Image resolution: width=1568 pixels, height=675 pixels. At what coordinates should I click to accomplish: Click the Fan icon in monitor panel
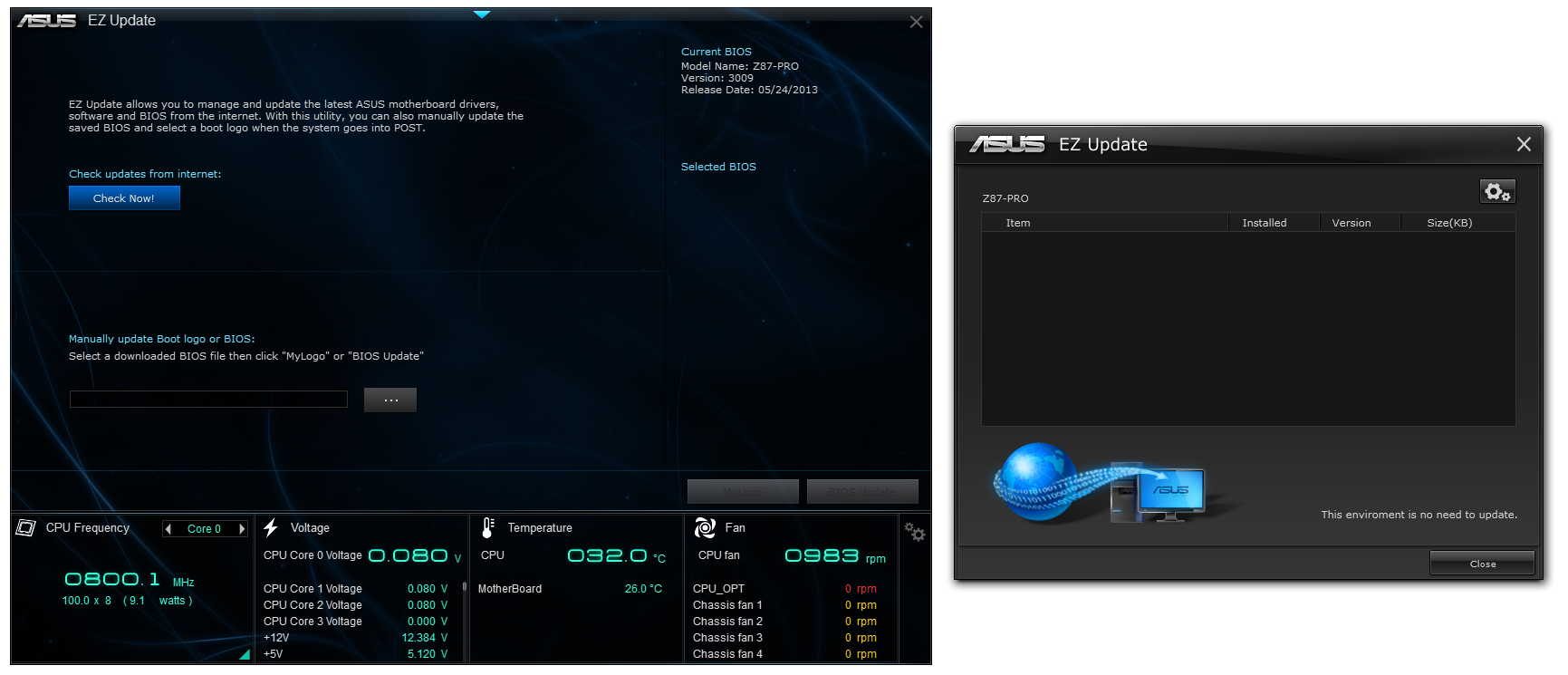705,527
